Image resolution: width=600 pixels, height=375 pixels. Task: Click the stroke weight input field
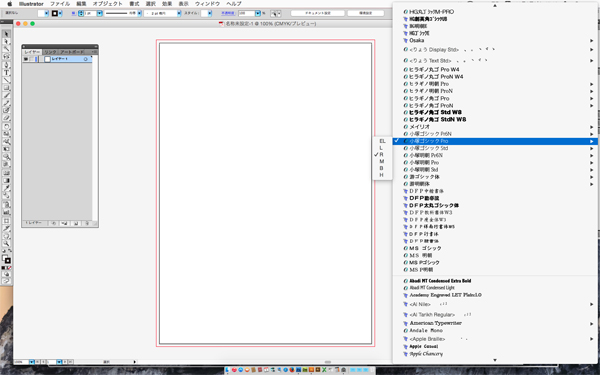tap(90, 13)
